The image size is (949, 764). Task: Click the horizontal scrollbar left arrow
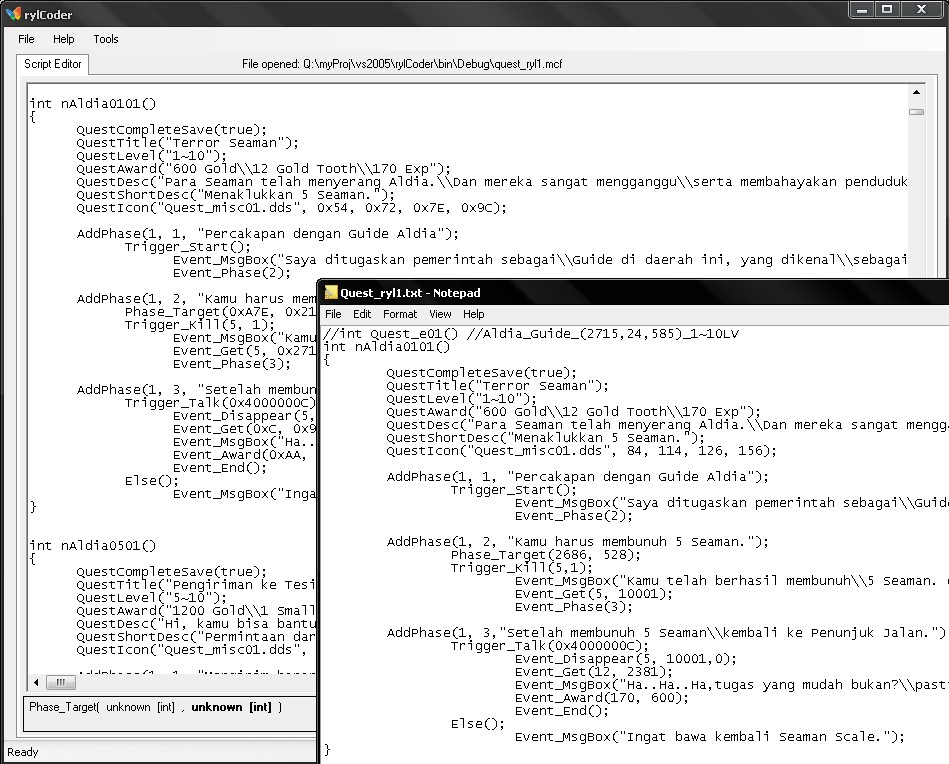(x=36, y=682)
